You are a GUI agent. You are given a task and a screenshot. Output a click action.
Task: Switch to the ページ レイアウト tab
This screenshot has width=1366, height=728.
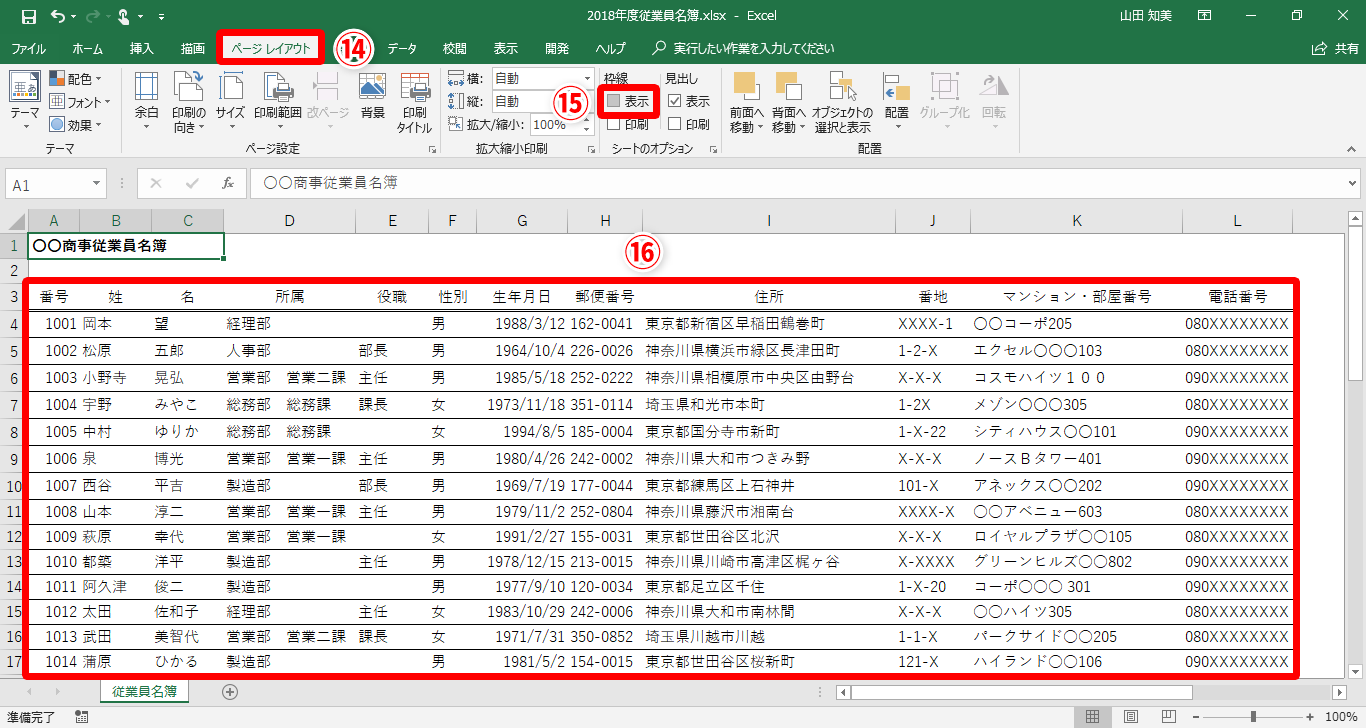coord(271,48)
